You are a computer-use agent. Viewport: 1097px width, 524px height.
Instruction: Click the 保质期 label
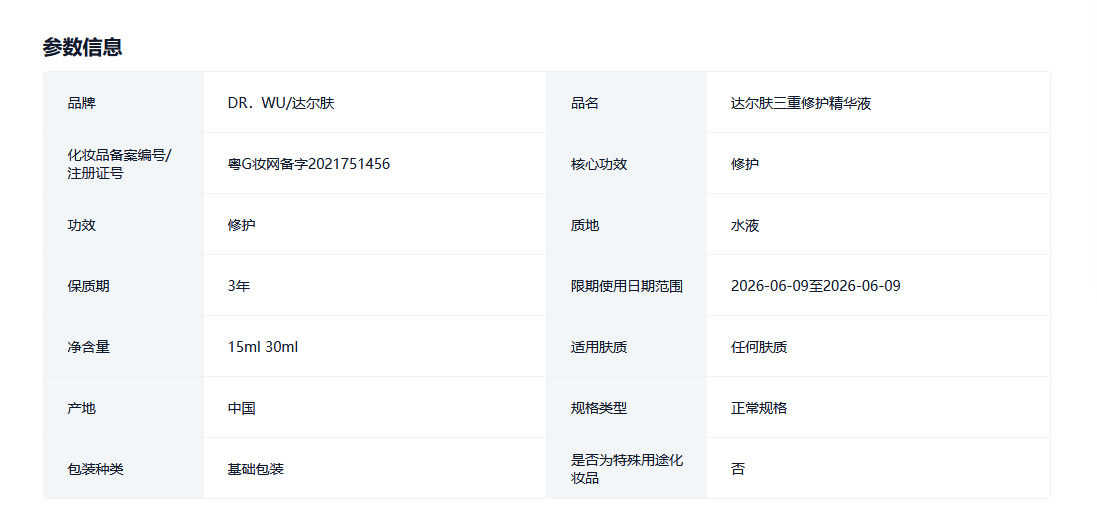[x=89, y=286]
